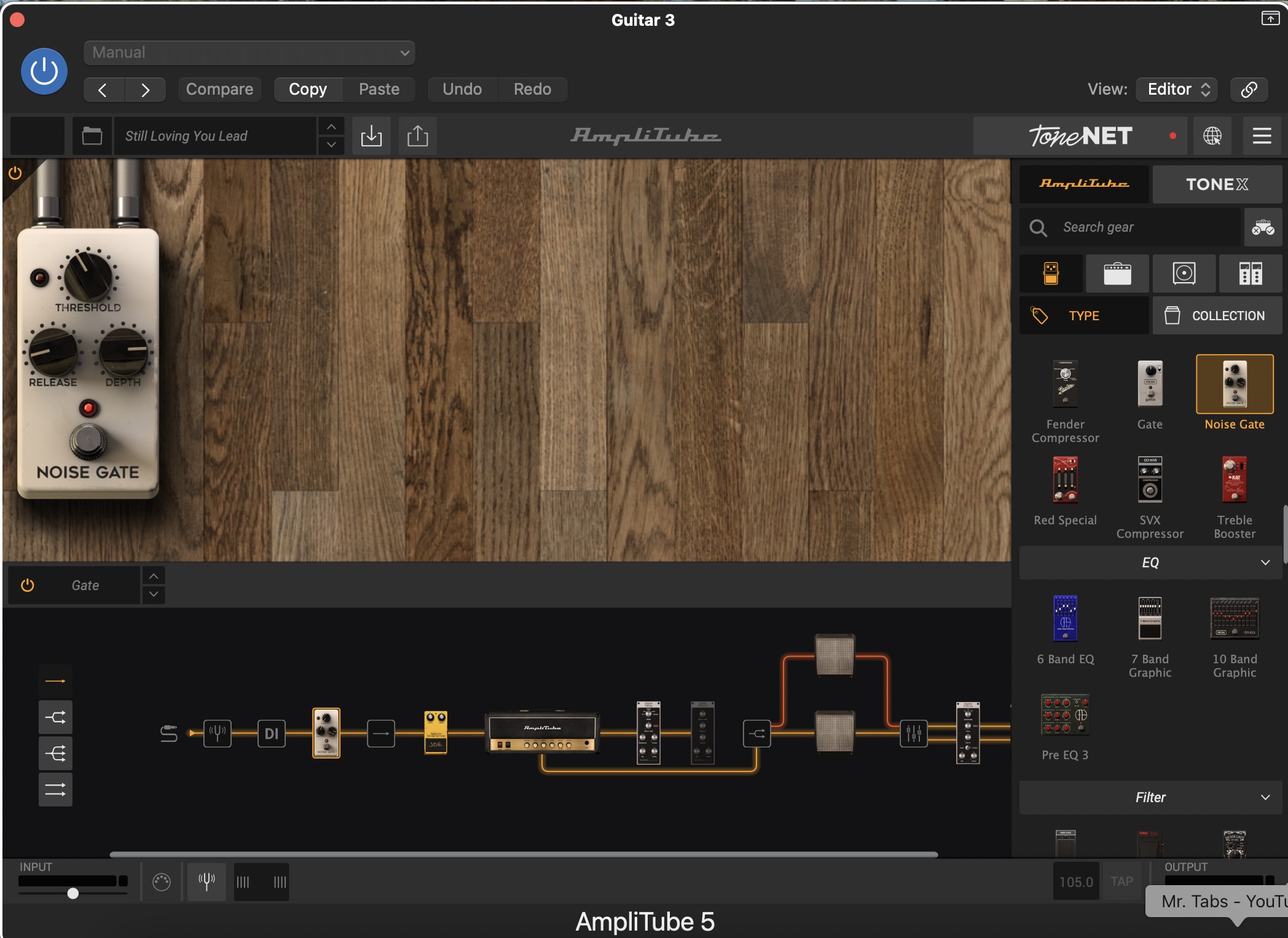Step to next preset with down chevron
This screenshot has width=1288, height=938.
[331, 145]
